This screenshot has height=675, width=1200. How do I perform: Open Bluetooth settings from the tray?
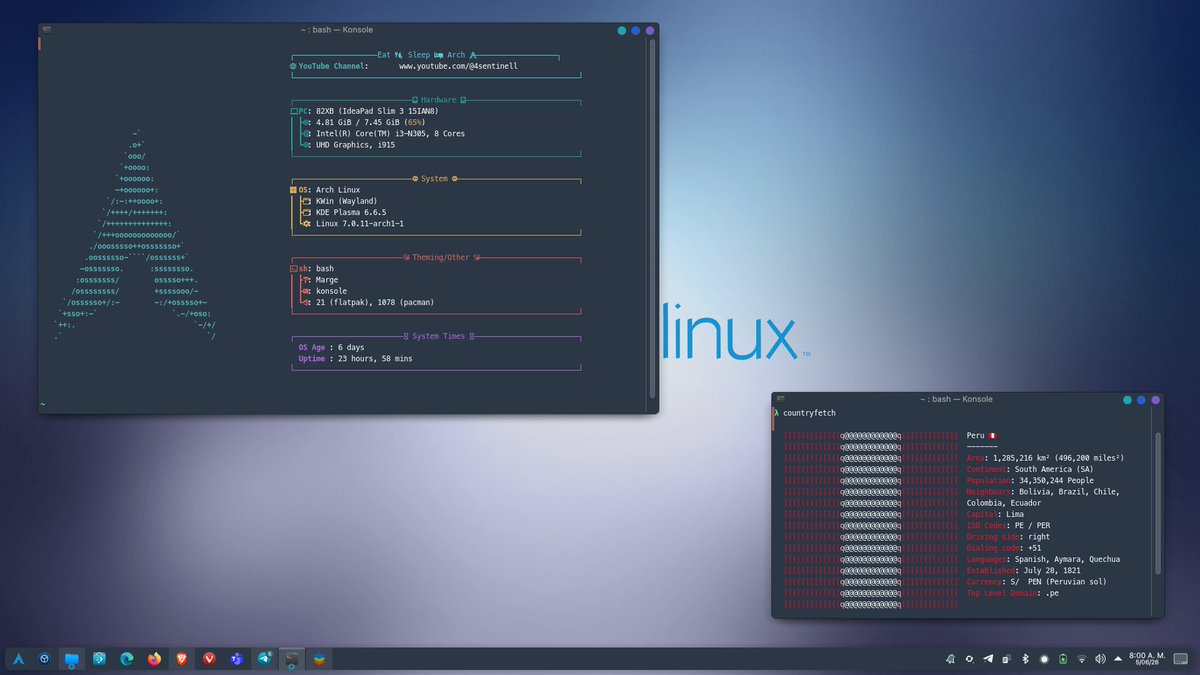point(1025,659)
